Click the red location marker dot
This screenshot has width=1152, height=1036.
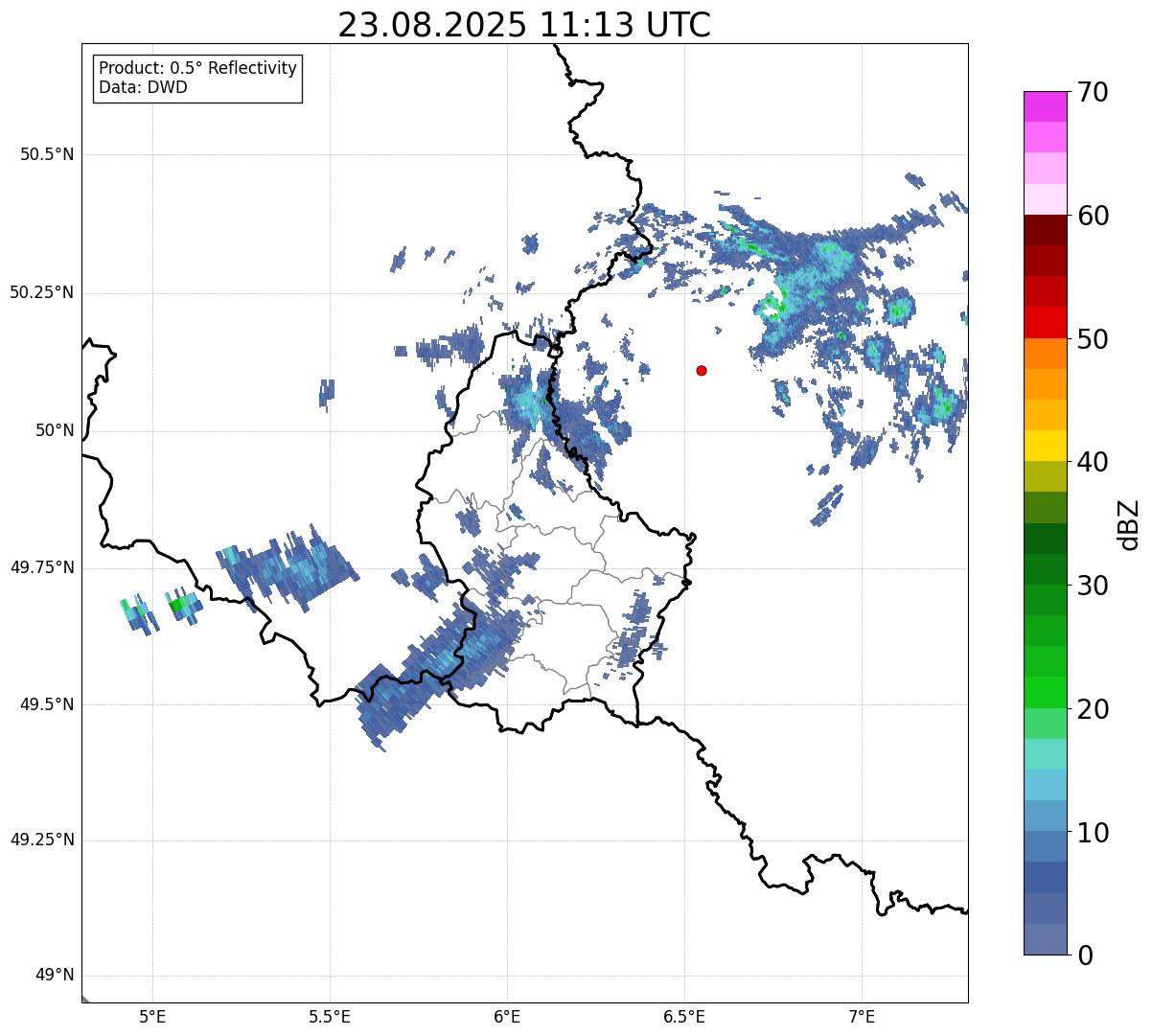[x=702, y=370]
